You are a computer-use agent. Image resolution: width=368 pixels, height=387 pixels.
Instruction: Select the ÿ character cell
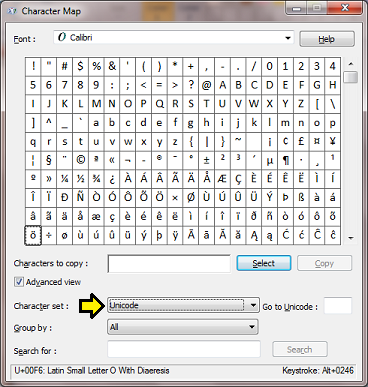tap(175, 235)
